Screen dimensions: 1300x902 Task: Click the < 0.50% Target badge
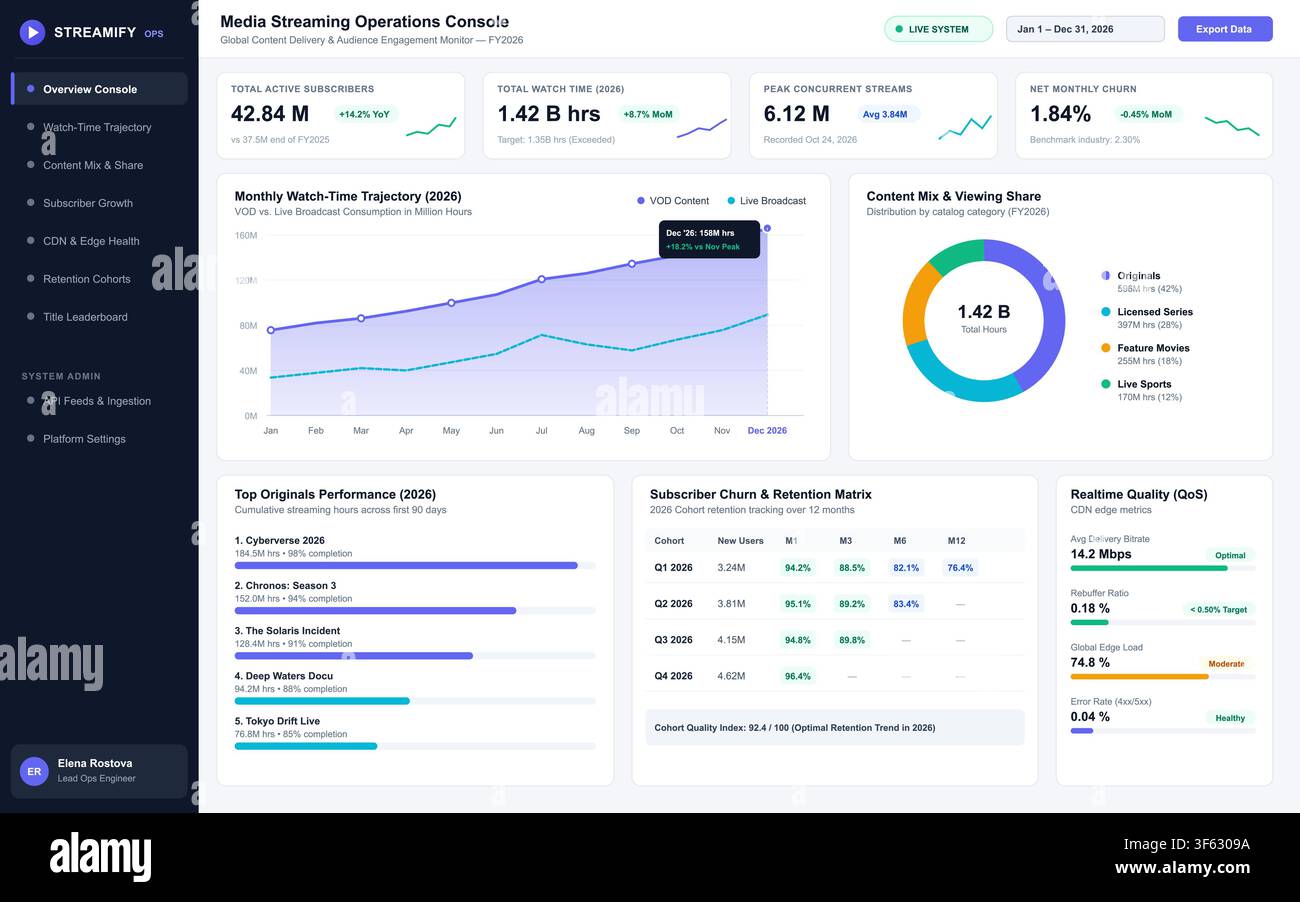point(1219,609)
